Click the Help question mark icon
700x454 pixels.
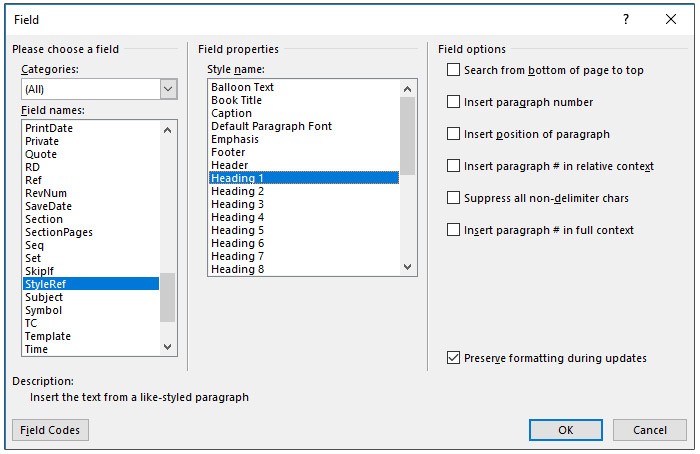pyautogui.click(x=626, y=19)
